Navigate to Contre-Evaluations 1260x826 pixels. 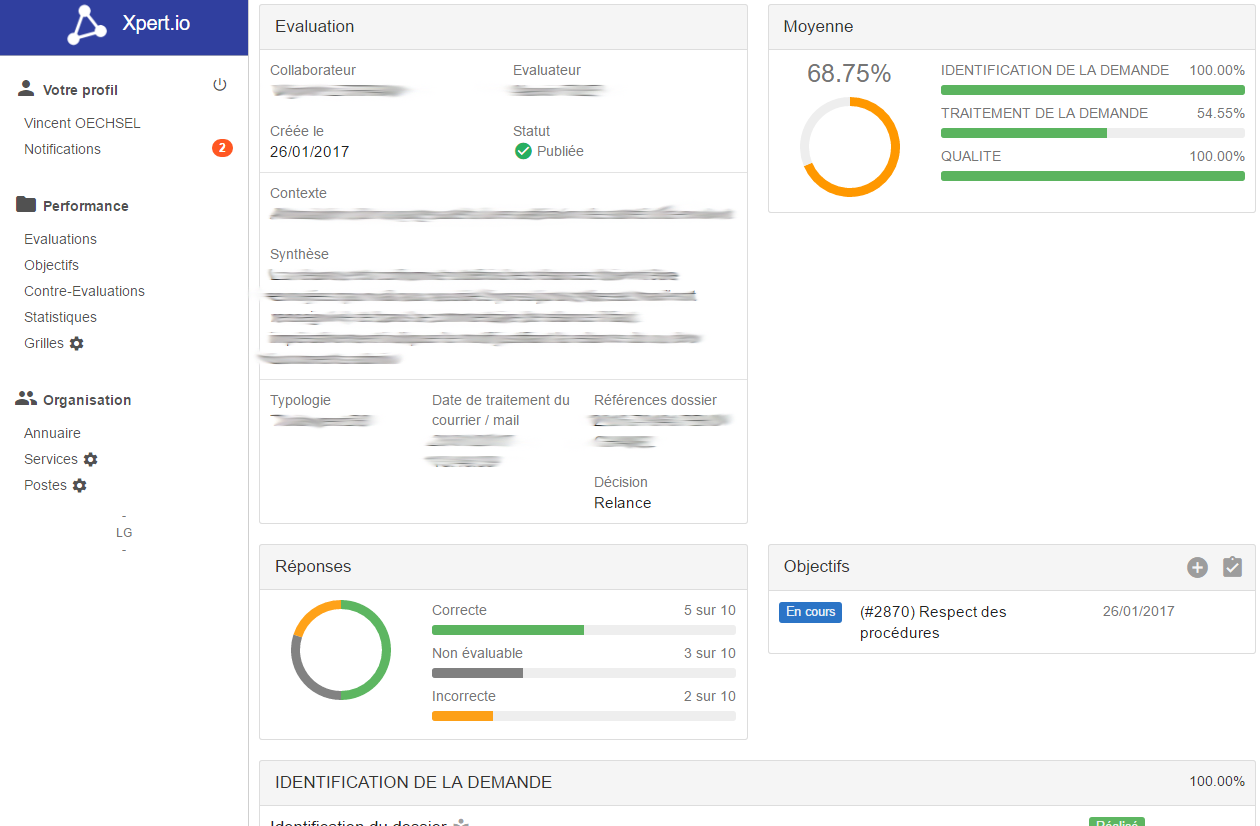pyautogui.click(x=84, y=291)
